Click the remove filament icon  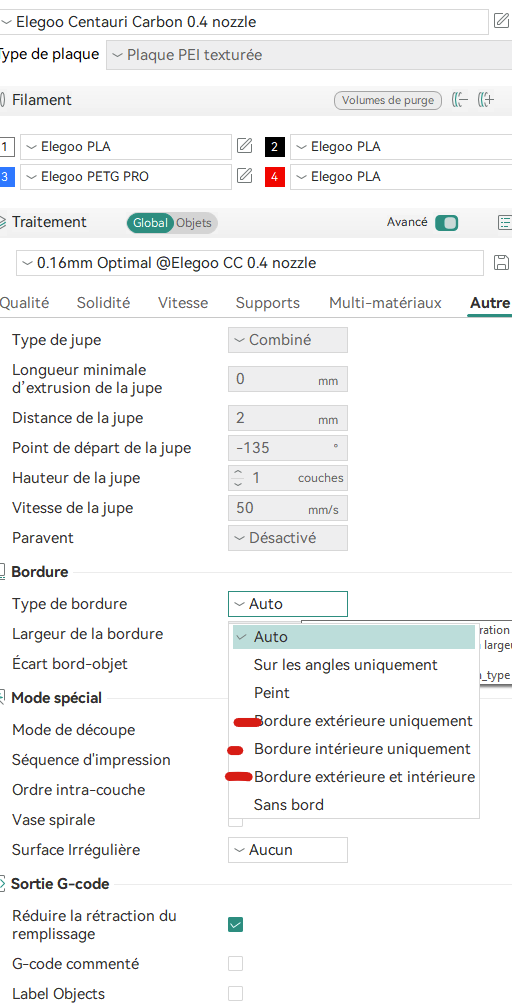pyautogui.click(x=460, y=100)
